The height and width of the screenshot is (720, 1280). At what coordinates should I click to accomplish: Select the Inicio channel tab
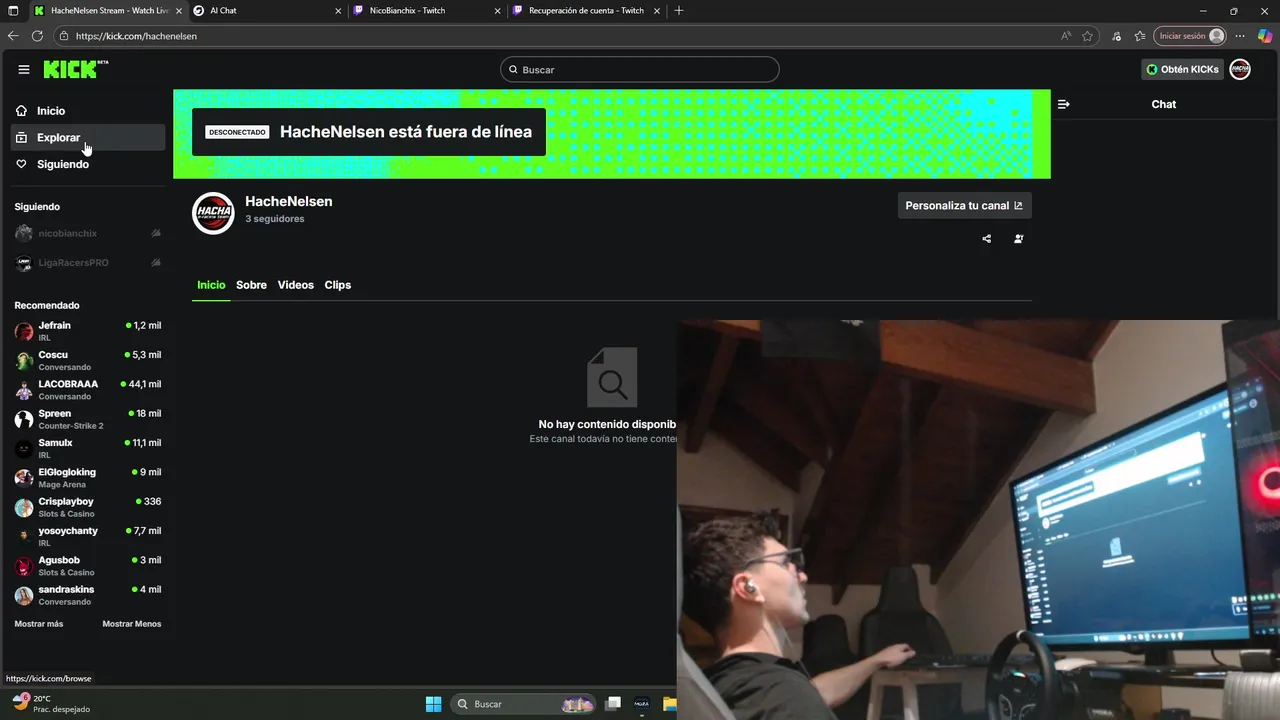pos(211,285)
